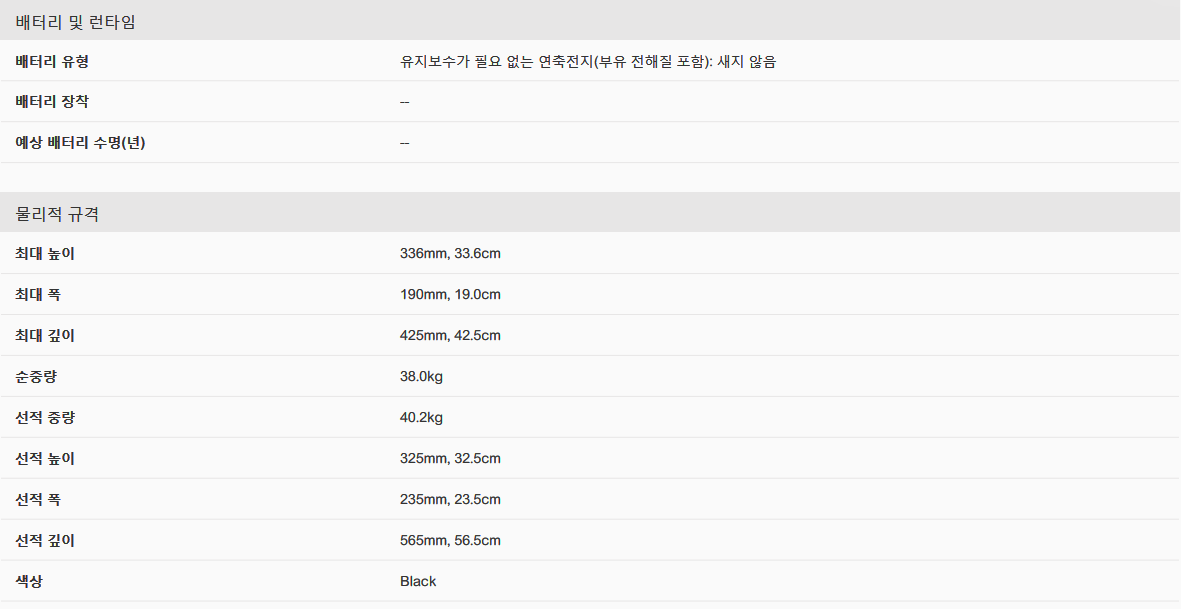This screenshot has height=609, width=1181.
Task: Click the battery type description text
Action: pyautogui.click(x=587, y=62)
